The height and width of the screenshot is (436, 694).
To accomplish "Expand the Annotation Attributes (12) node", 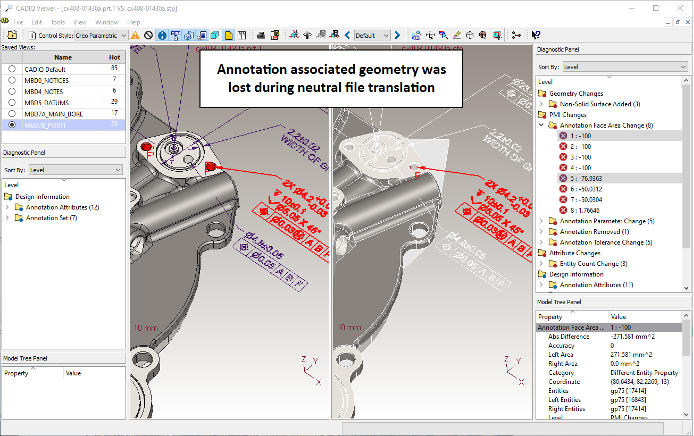I will pos(7,207).
